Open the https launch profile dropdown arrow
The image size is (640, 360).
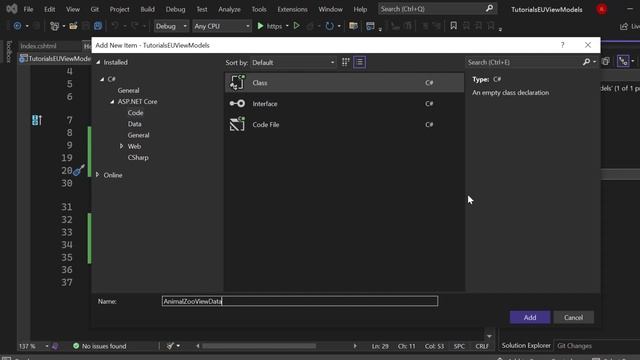(x=287, y=26)
